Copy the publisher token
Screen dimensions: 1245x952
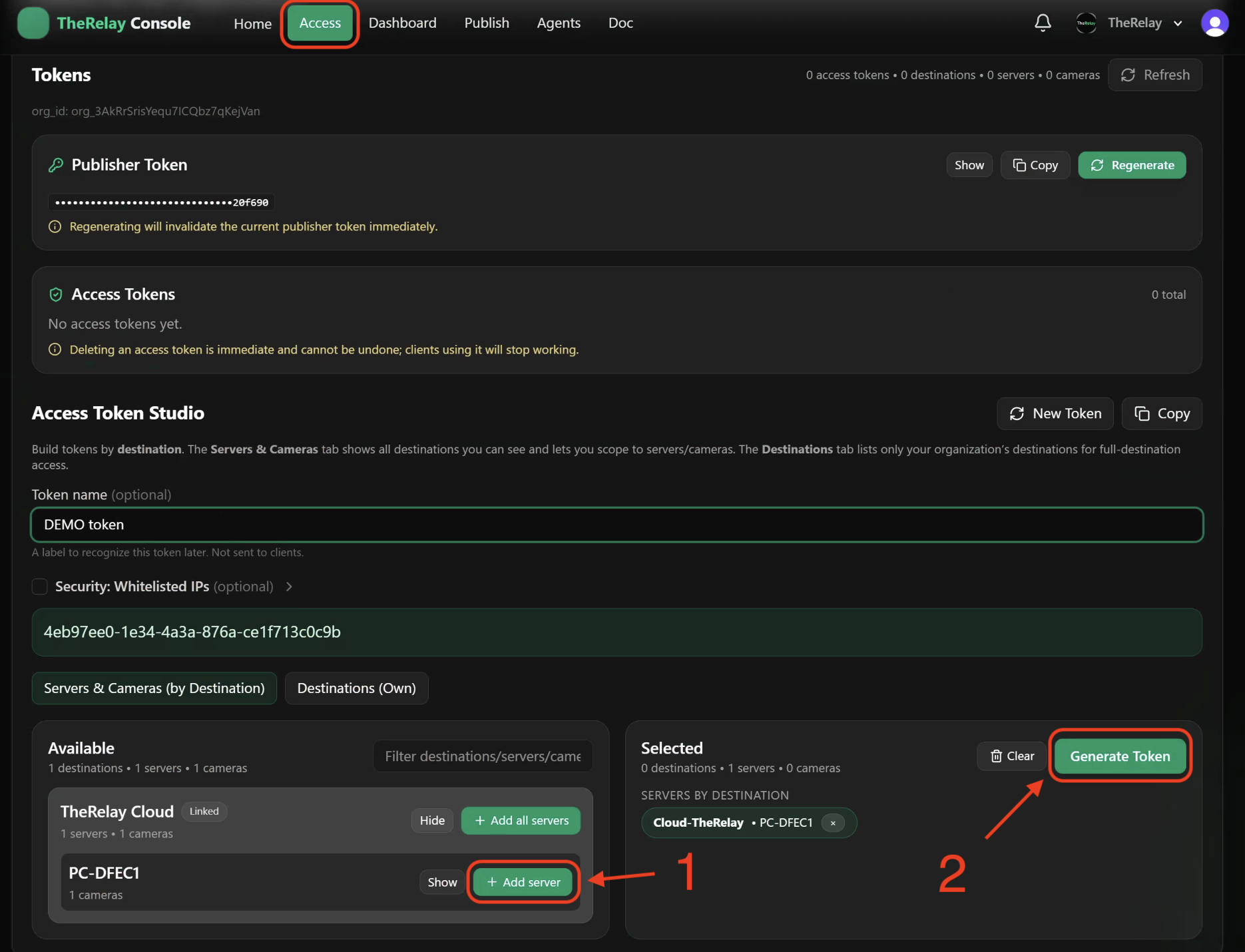pos(1035,165)
